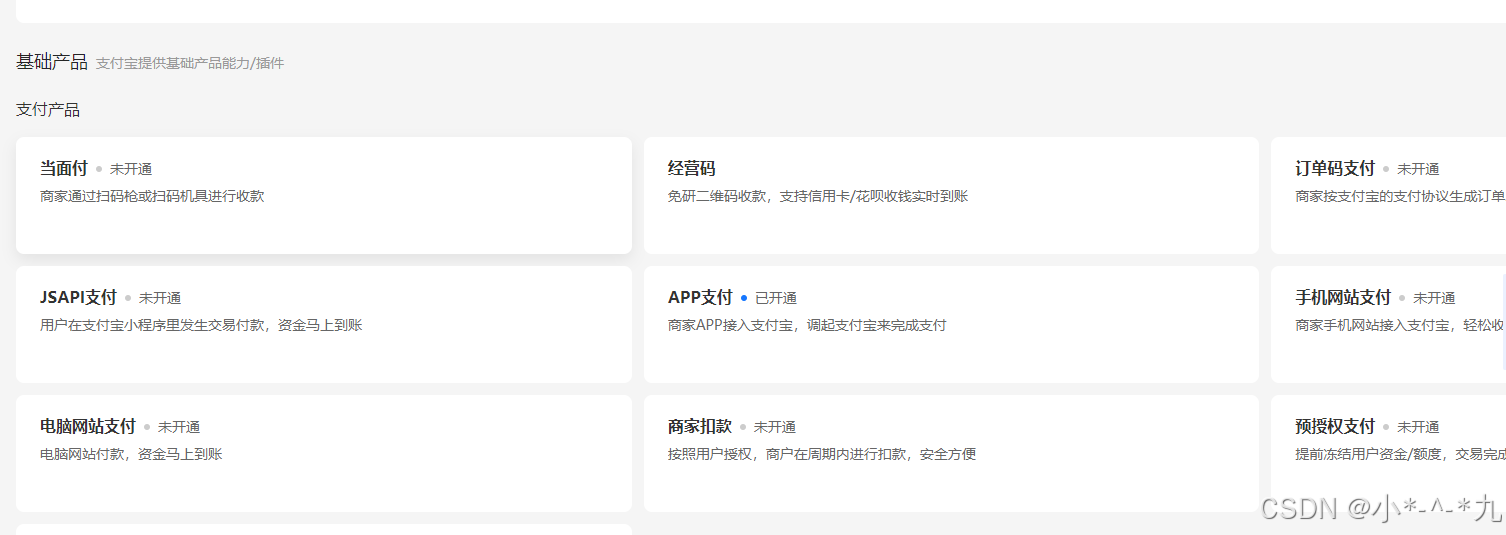Open the JSAPI支付 product card
Screen dimensions: 1506x535
click(x=324, y=324)
